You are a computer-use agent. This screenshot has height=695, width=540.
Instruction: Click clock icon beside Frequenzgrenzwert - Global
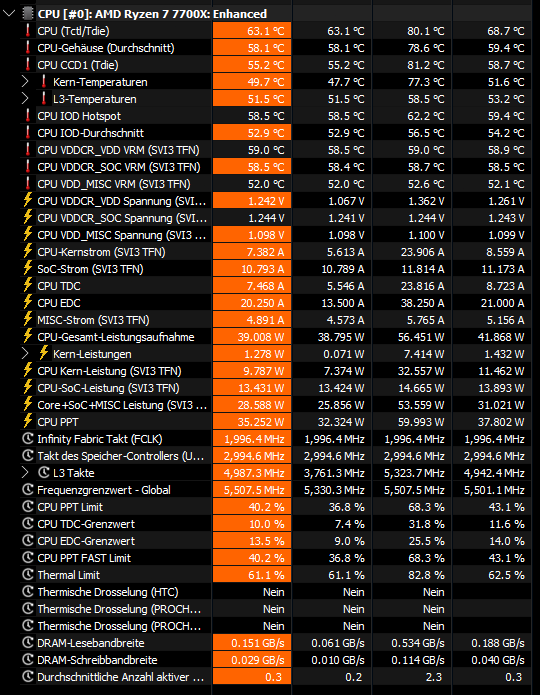click(x=27, y=490)
